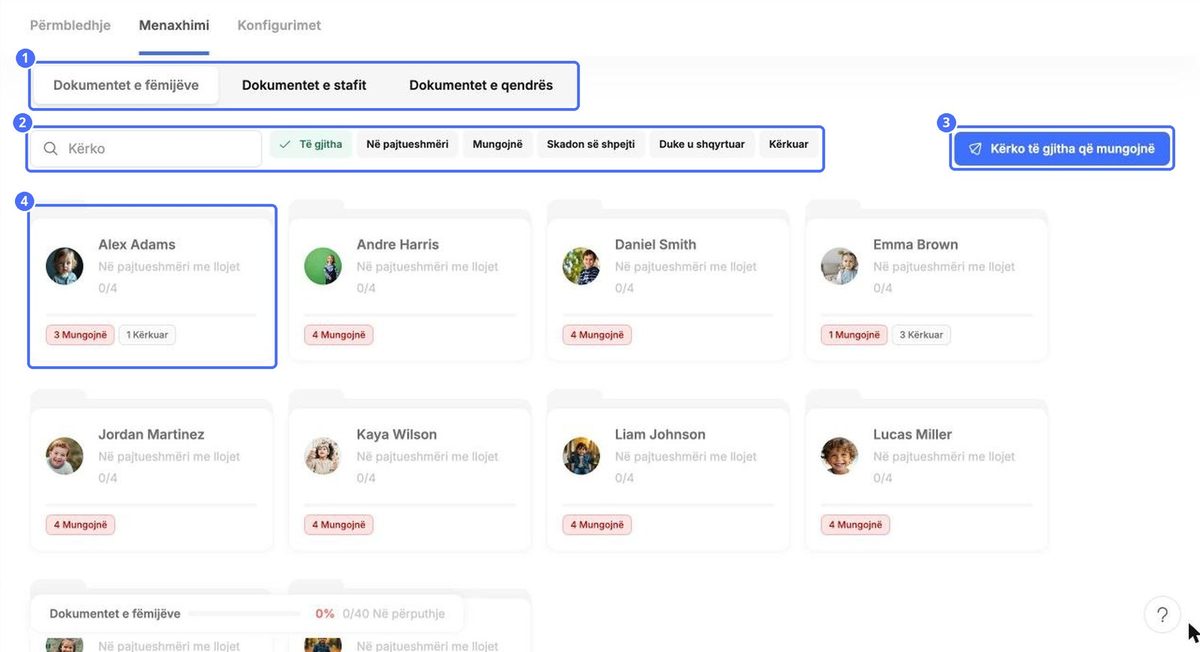Click 0/40 Në përputhje status text
The width and height of the screenshot is (1200, 652).
[x=393, y=614]
